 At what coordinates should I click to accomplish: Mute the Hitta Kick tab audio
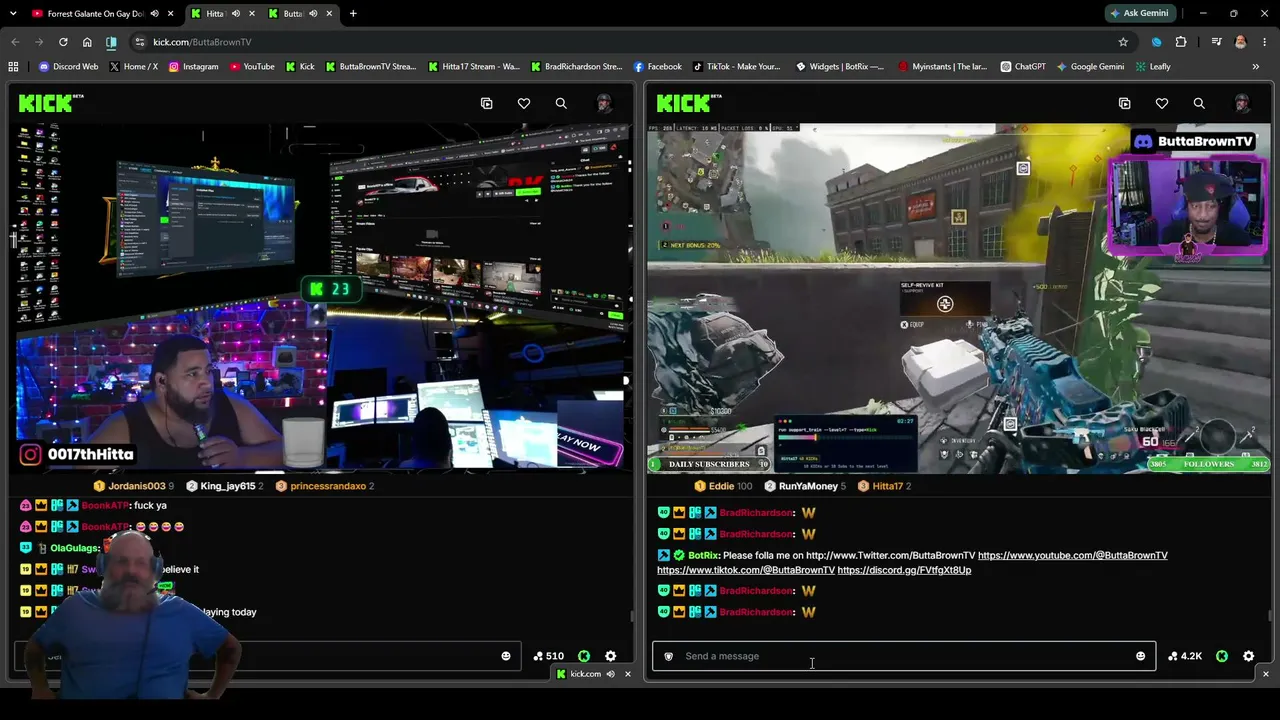pos(235,14)
